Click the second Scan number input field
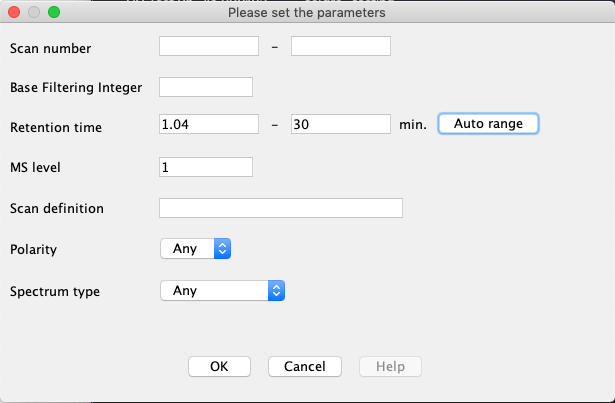Screen dimensions: 615x403 (x=340, y=46)
